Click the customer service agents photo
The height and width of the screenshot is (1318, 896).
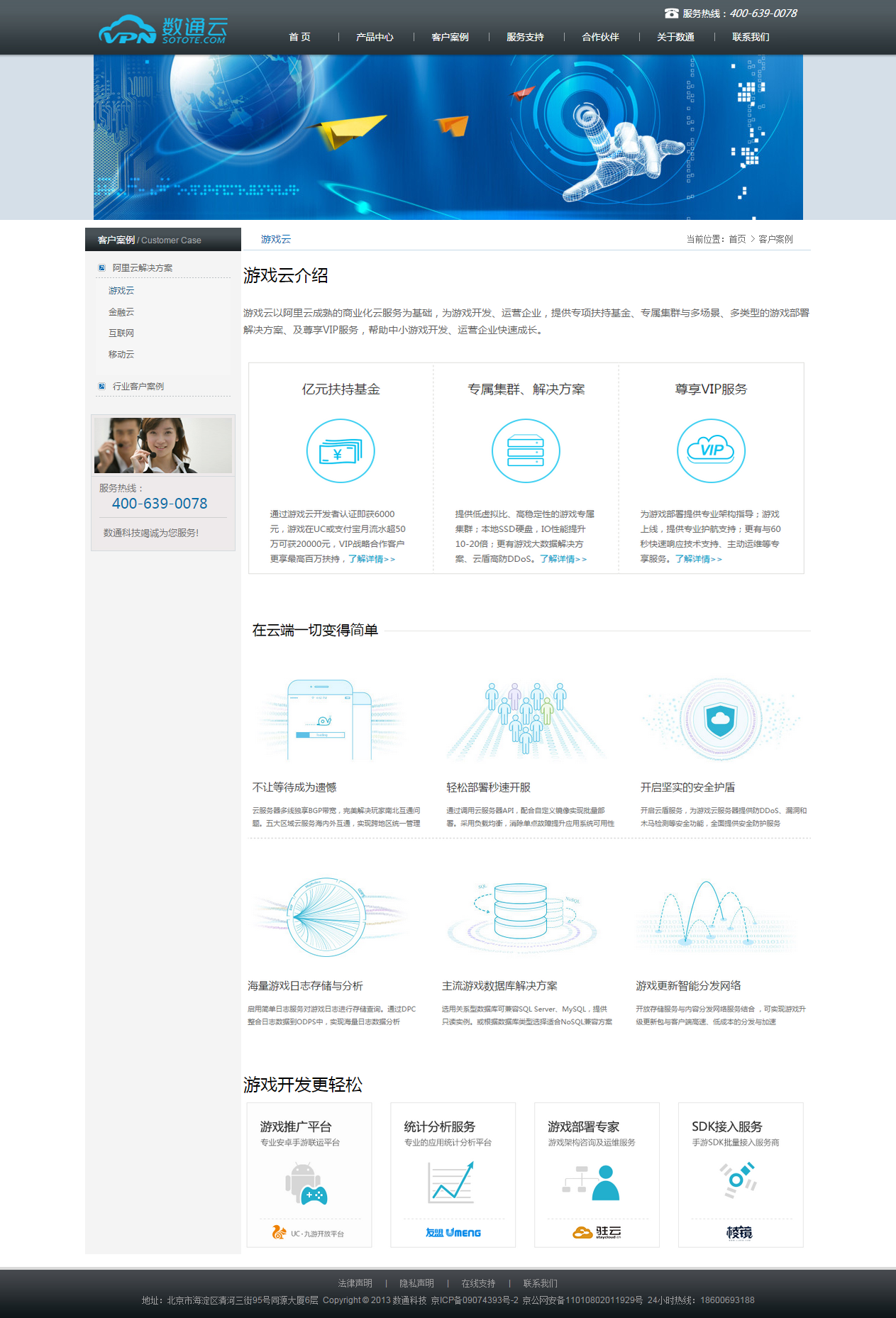(x=163, y=445)
